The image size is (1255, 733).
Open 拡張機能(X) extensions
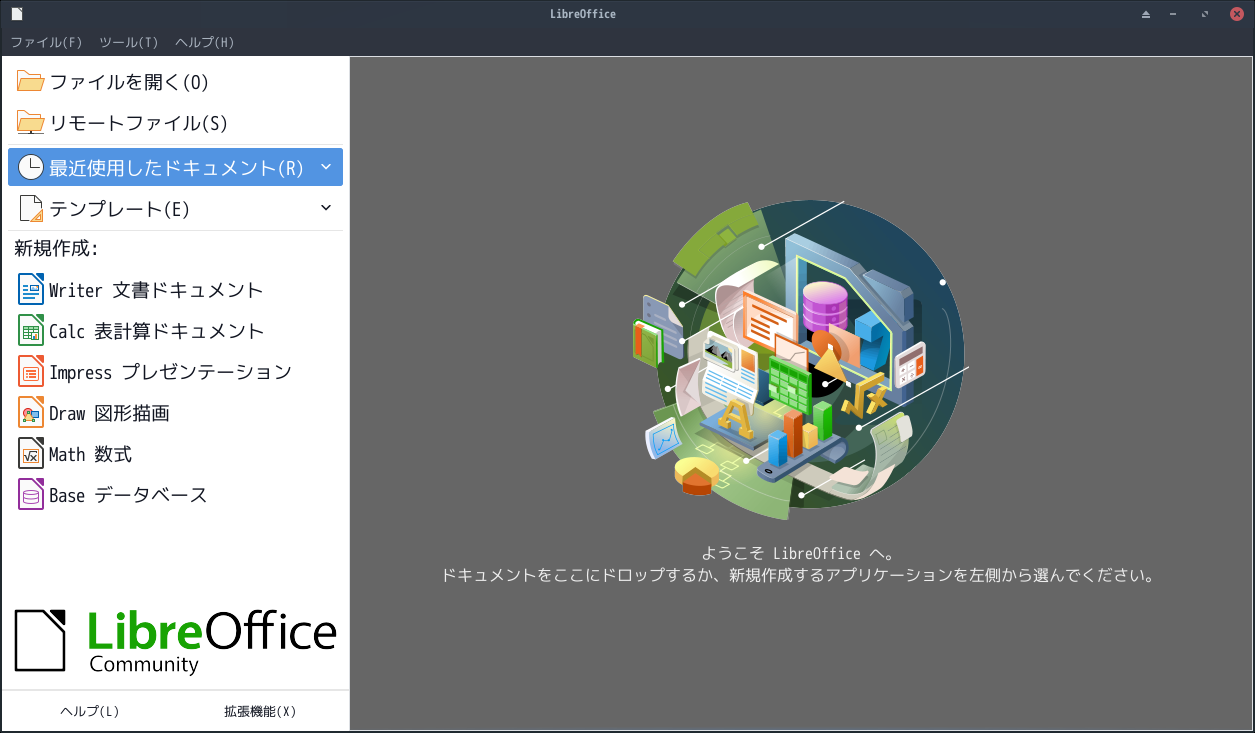260,711
